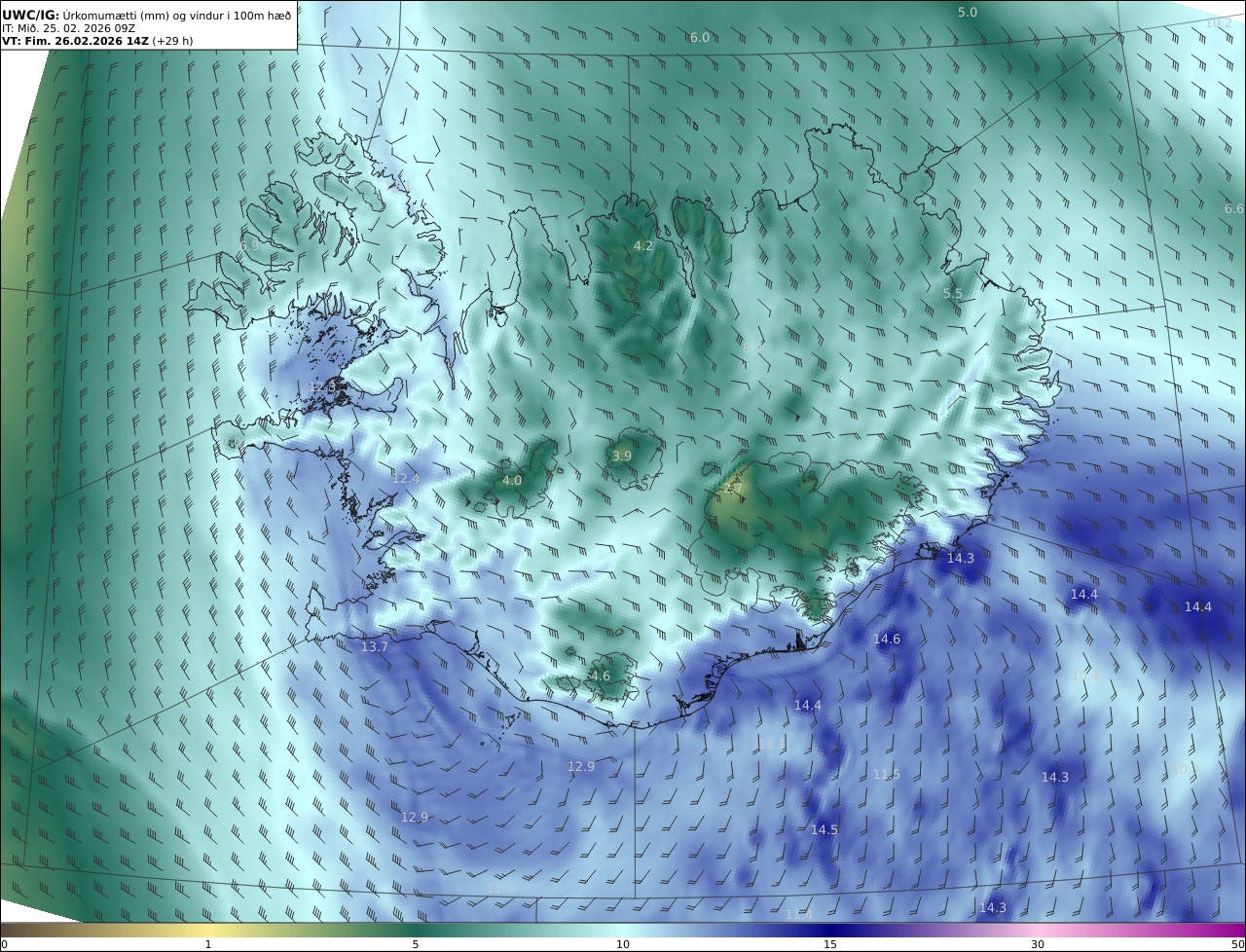This screenshot has height=952, width=1246.
Task: Click the '0' tick on the color scale
Action: tap(3, 944)
